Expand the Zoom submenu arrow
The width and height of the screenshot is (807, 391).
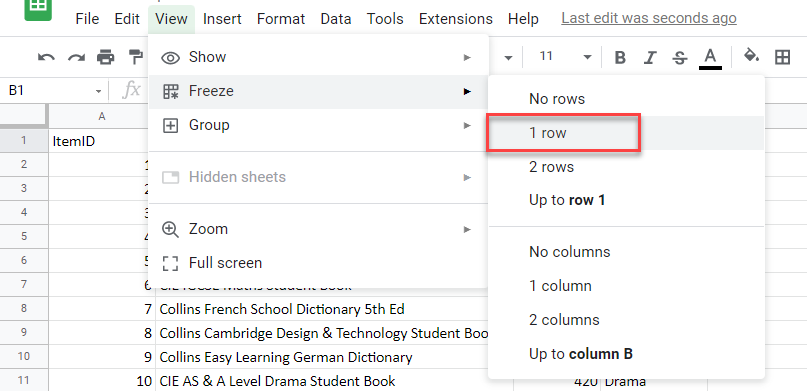pyautogui.click(x=467, y=229)
